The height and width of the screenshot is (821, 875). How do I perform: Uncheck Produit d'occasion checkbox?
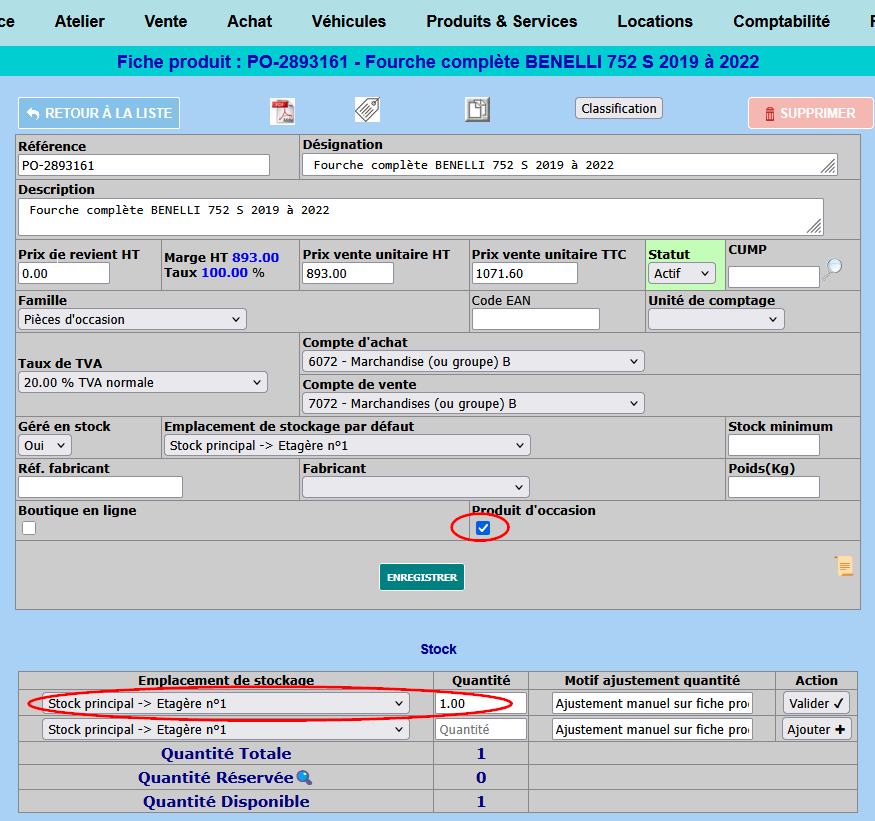pyautogui.click(x=483, y=528)
